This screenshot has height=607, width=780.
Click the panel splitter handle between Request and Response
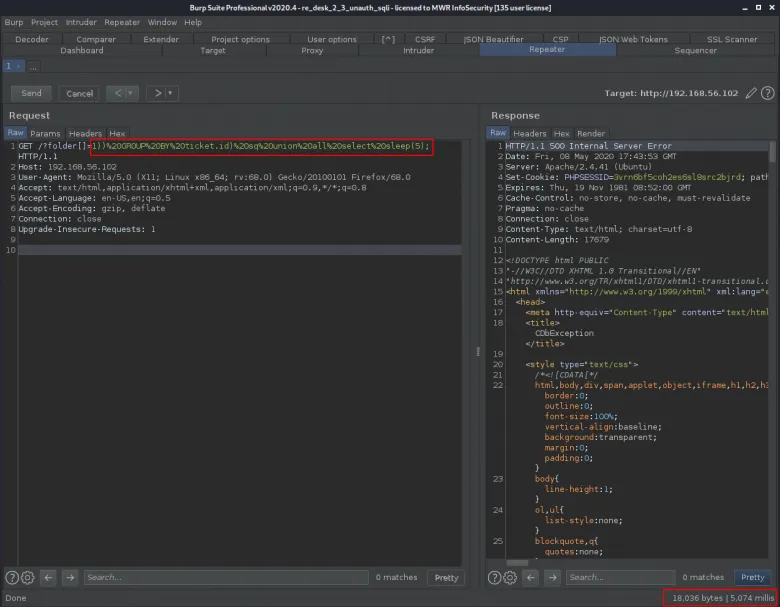pos(479,352)
